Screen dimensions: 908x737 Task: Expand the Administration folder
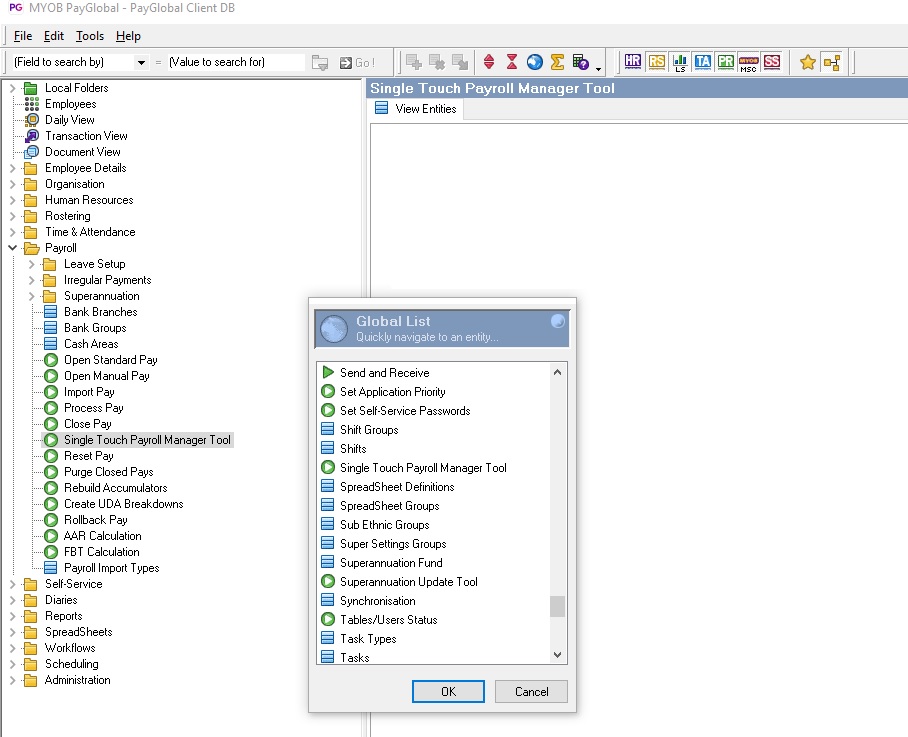[x=13, y=680]
